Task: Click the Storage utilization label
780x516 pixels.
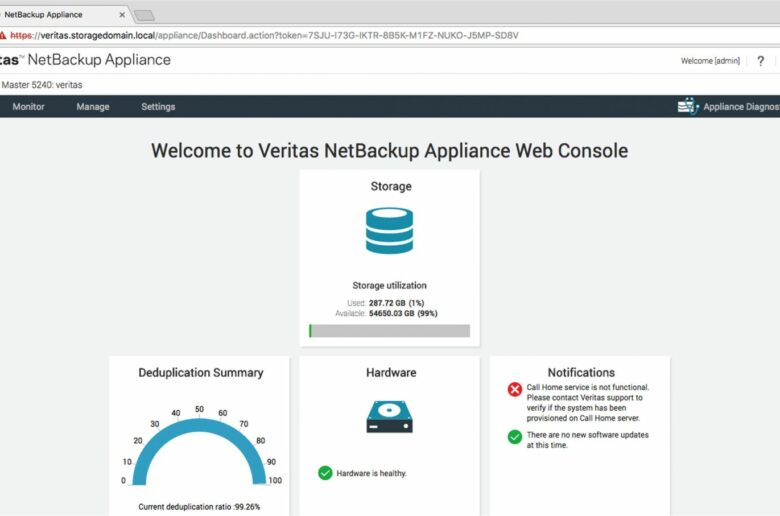Action: pyautogui.click(x=390, y=285)
